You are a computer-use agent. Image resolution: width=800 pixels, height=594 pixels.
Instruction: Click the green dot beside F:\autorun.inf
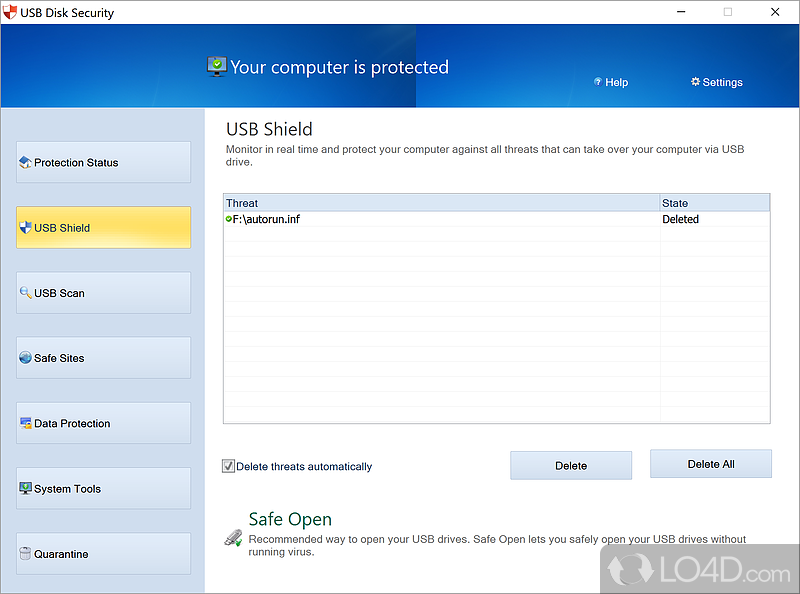(229, 219)
